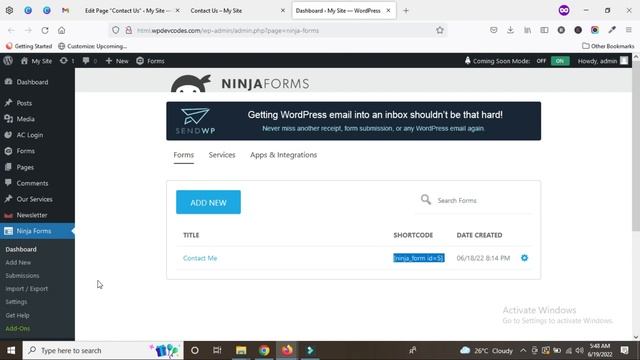Viewport: 640px width, 360px height.
Task: Open Ninja Forms Settings submenu
Action: (16, 302)
